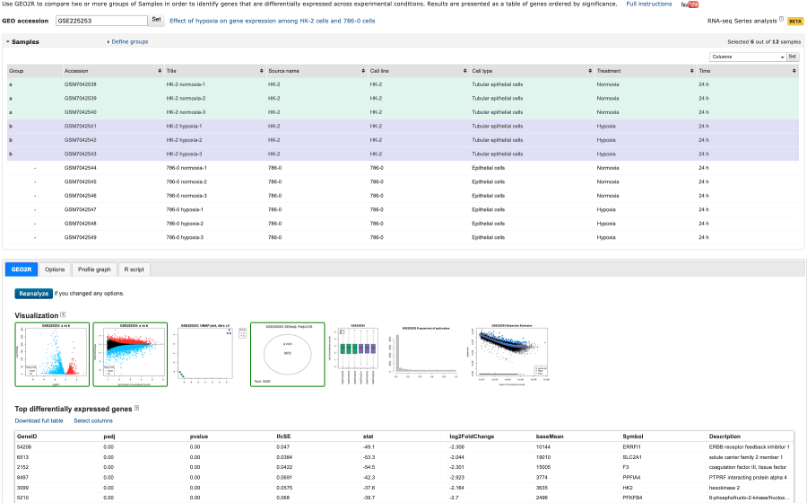Select sample row GSM7042545

point(403,182)
